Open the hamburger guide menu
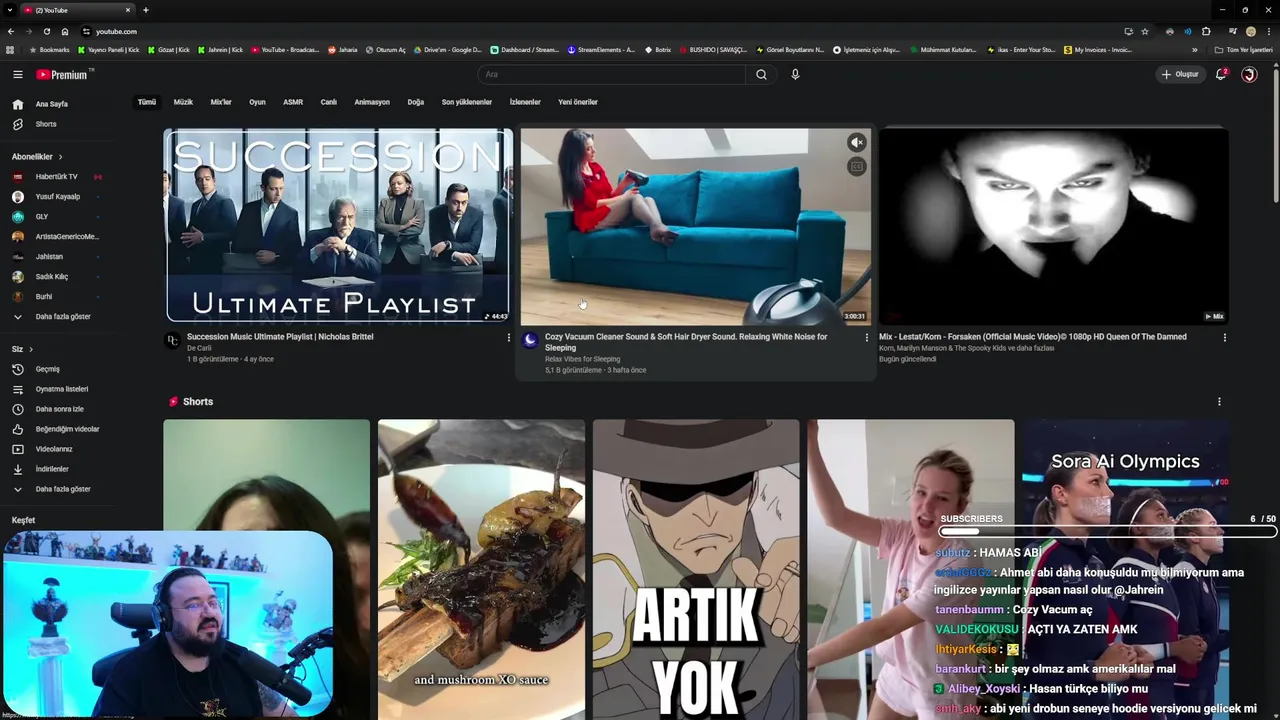This screenshot has width=1280, height=720. pos(17,74)
